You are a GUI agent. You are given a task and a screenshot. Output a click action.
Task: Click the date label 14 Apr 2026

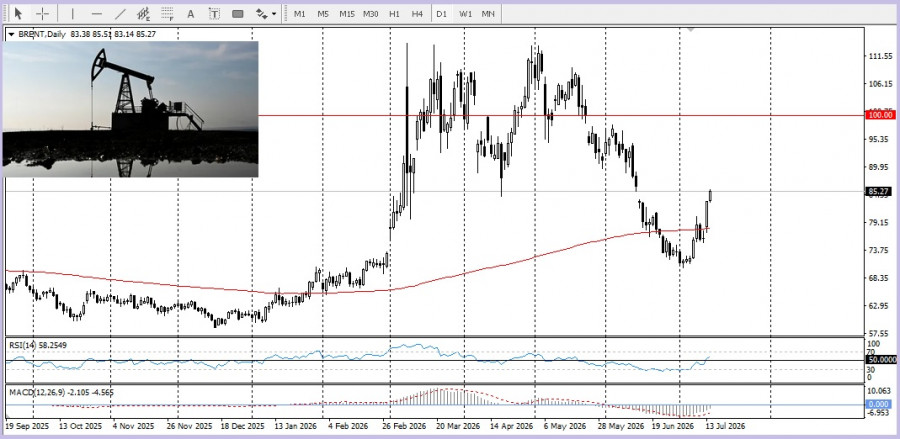pos(511,426)
